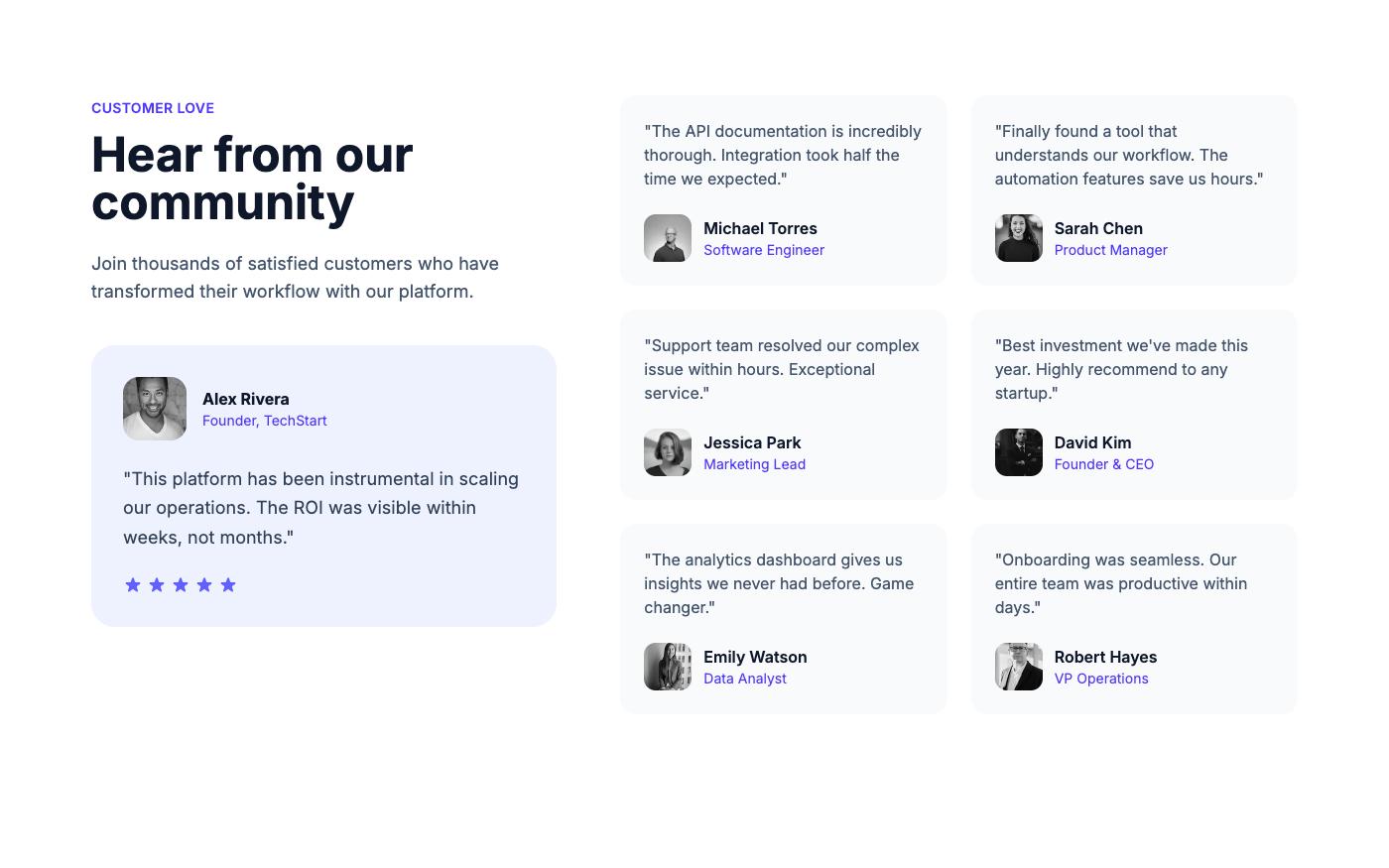
Task: Click the Founder & CEO link
Action: (1103, 464)
